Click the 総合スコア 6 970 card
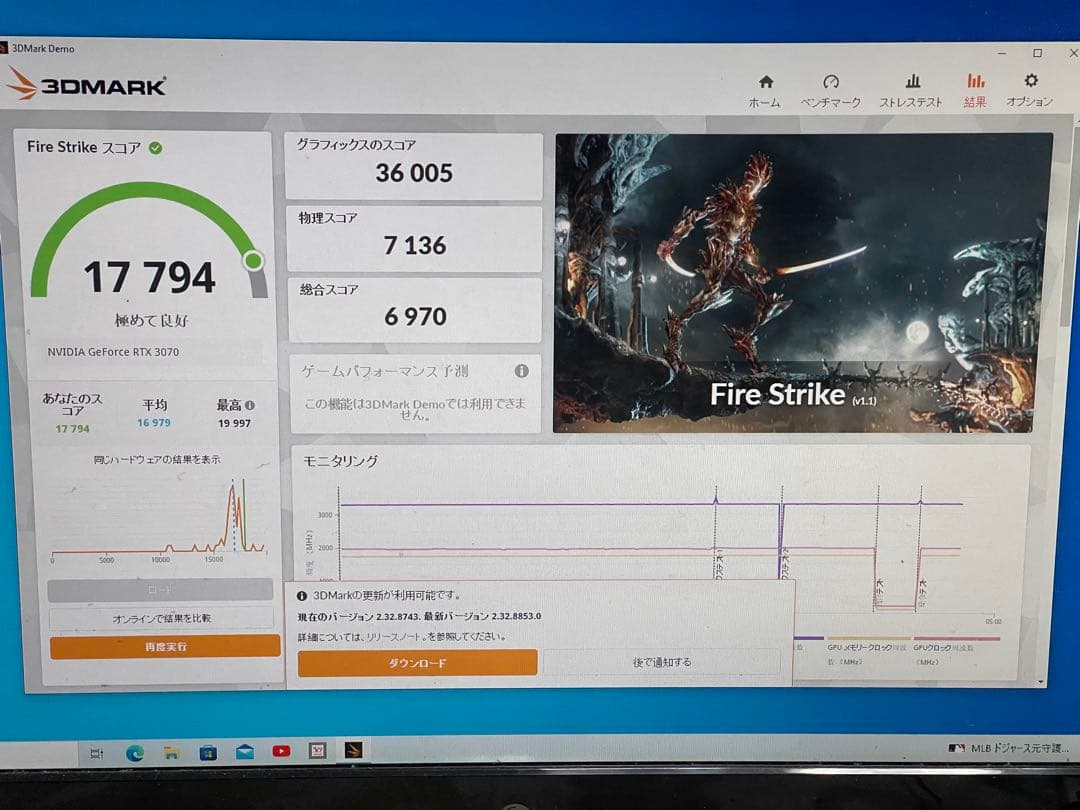Image resolution: width=1080 pixels, height=810 pixels. [415, 310]
